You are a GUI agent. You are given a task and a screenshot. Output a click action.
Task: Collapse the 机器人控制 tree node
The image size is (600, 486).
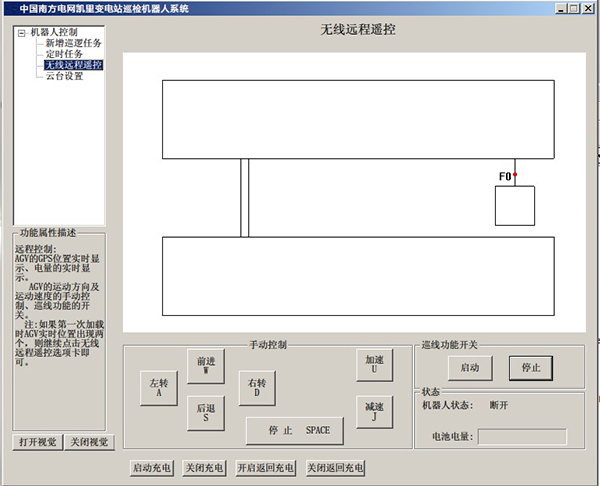coord(21,32)
